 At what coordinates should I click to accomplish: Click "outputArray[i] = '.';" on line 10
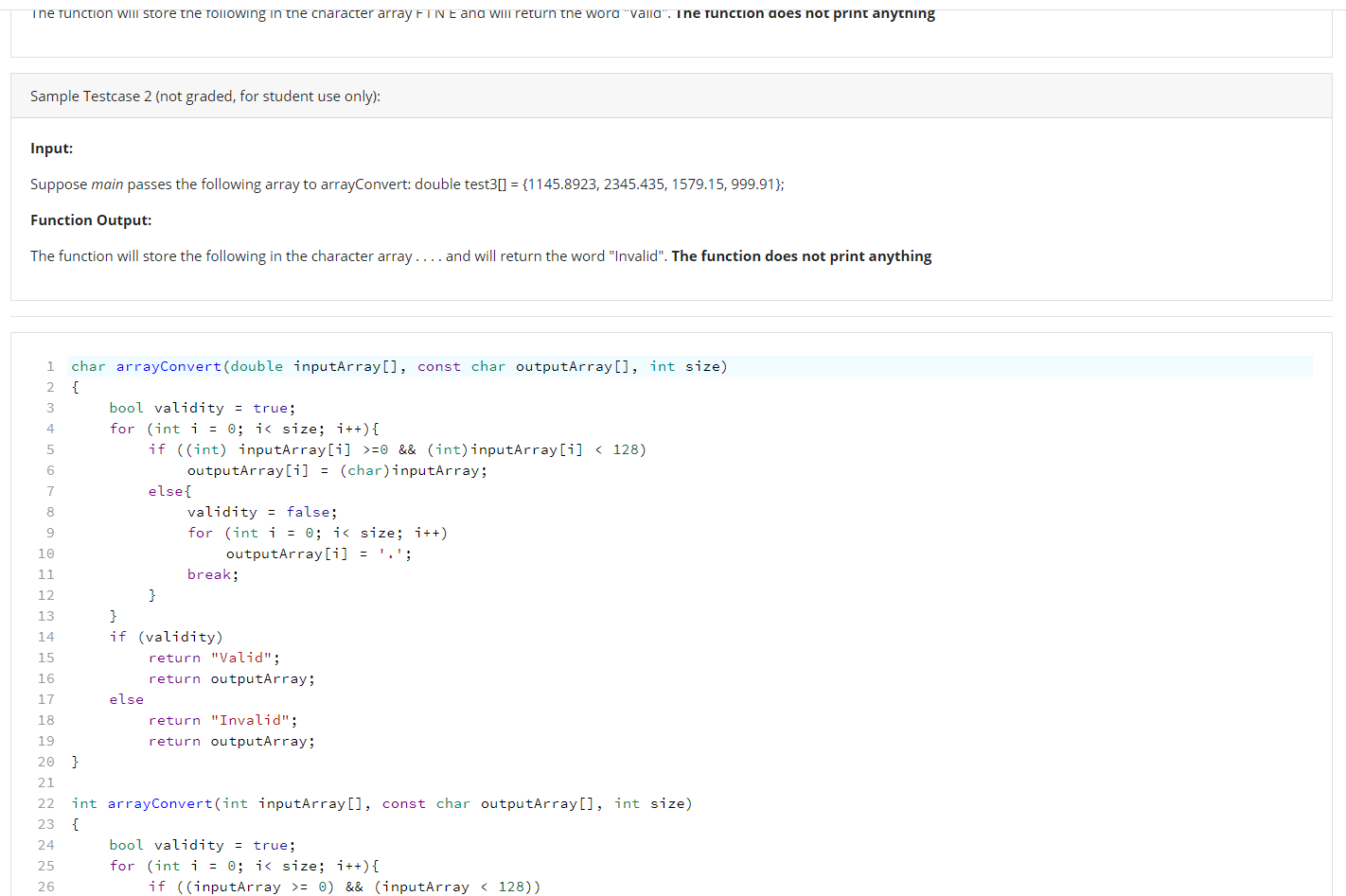point(319,553)
